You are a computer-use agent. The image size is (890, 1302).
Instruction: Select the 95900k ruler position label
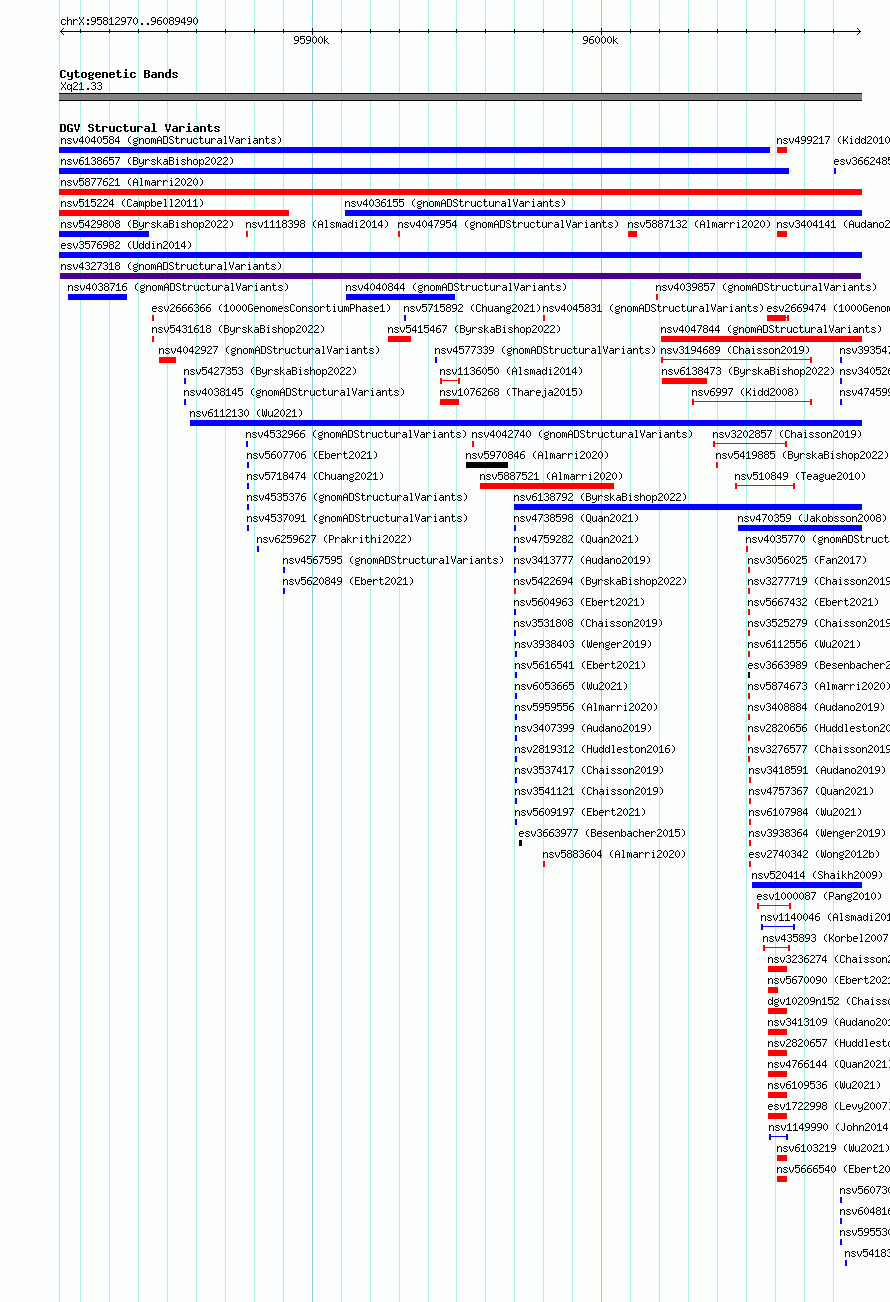[311, 40]
